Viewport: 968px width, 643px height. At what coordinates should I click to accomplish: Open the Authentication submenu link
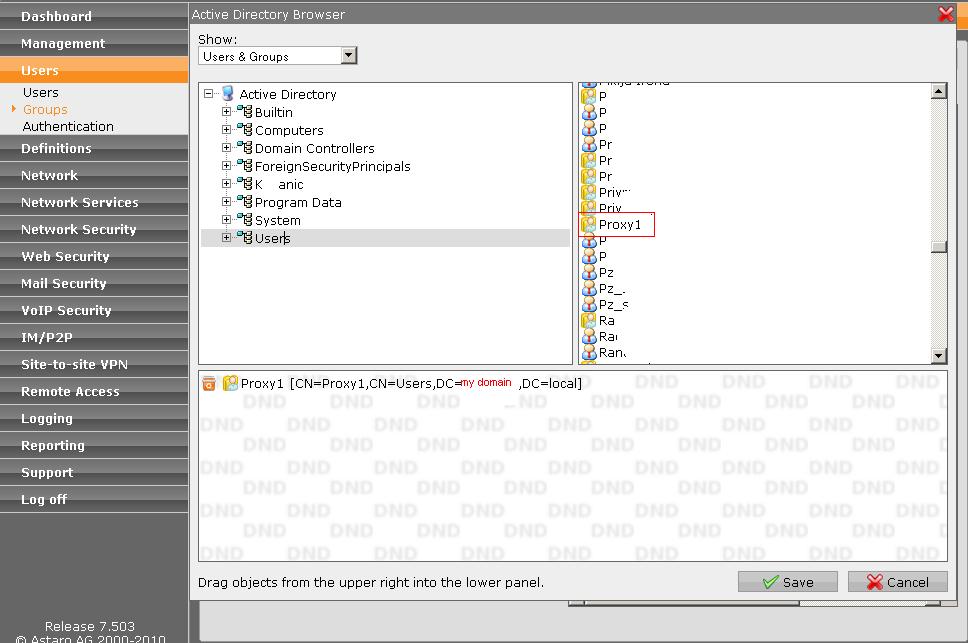[x=68, y=126]
